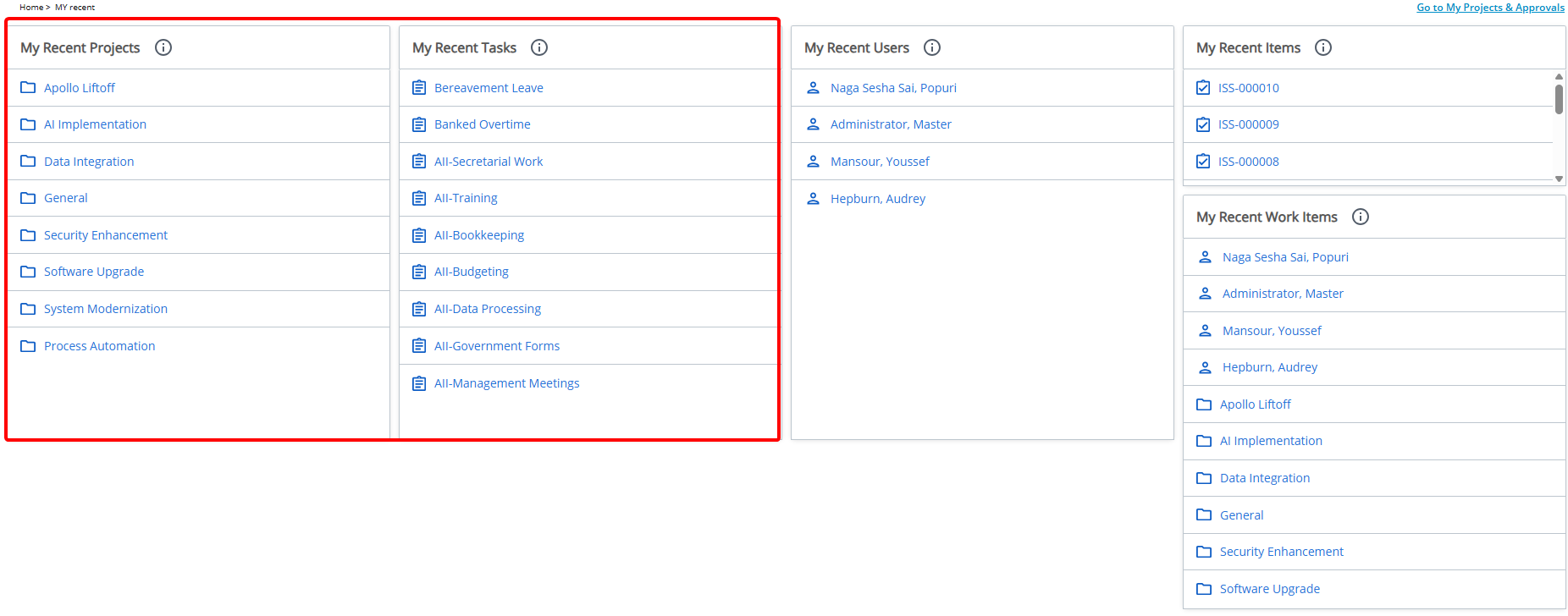Open user Mansour, Youssef in My Recent Users
Viewport: 1568px width, 616px height.
[x=880, y=162]
